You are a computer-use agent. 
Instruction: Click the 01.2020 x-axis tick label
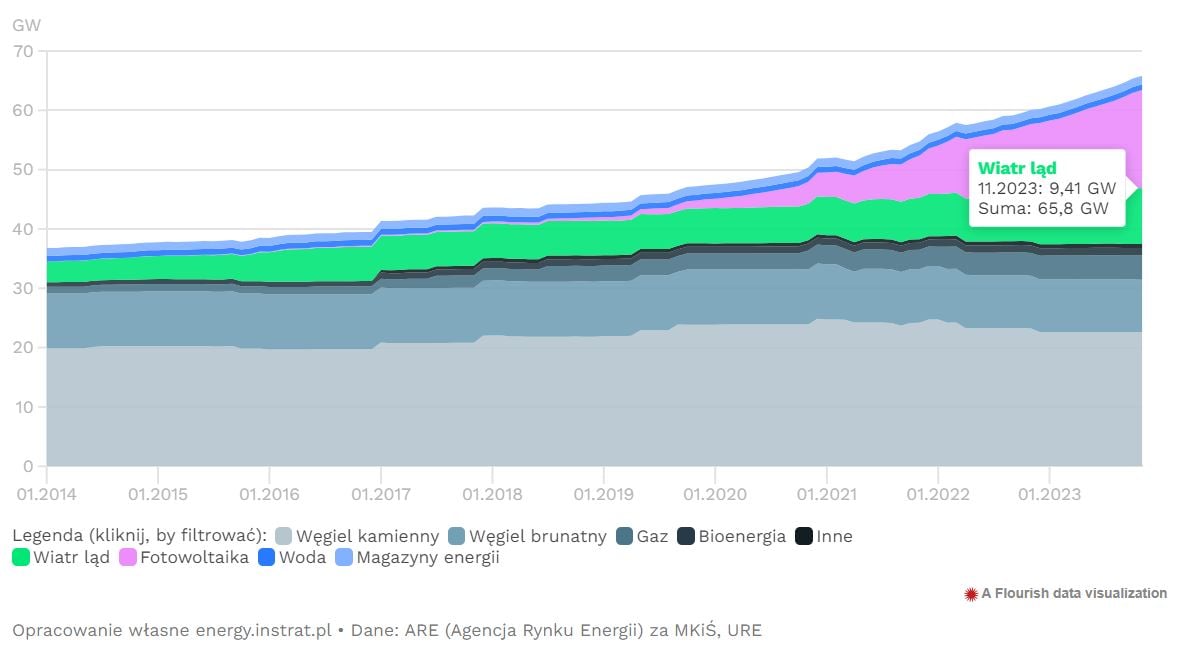[x=715, y=495]
